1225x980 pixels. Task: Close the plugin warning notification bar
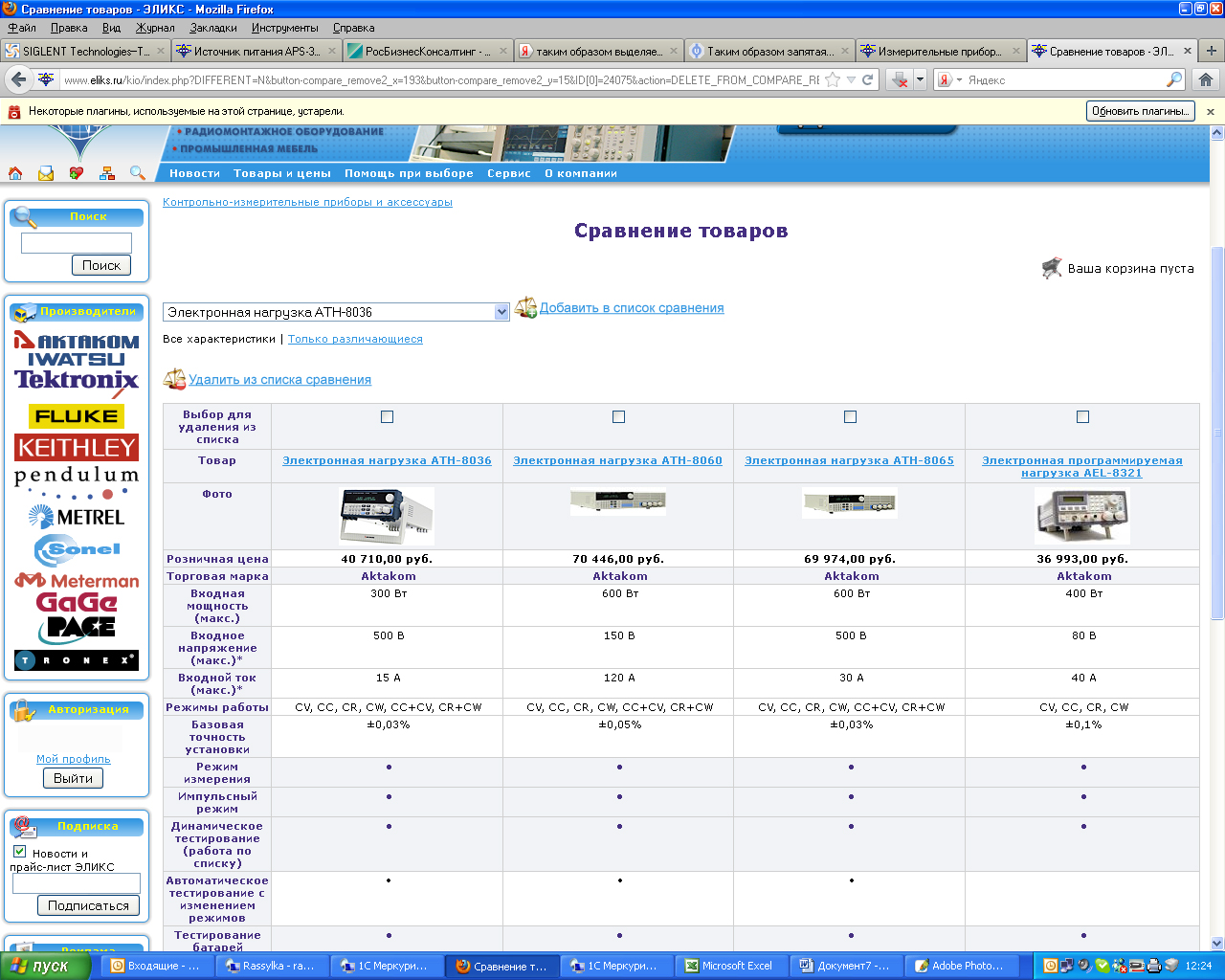[x=1210, y=111]
